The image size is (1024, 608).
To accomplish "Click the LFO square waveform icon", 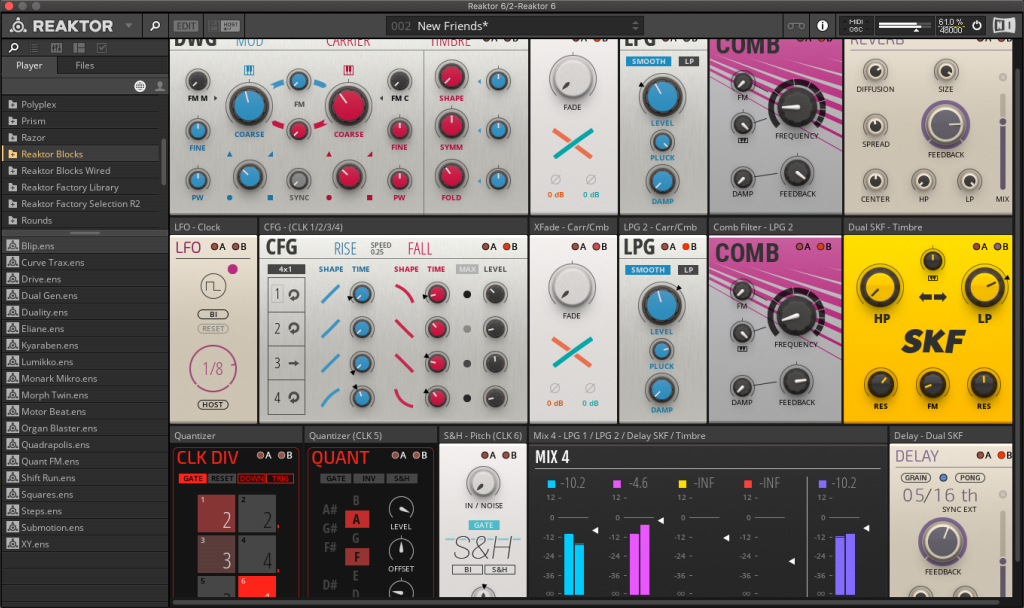I will tap(213, 286).
